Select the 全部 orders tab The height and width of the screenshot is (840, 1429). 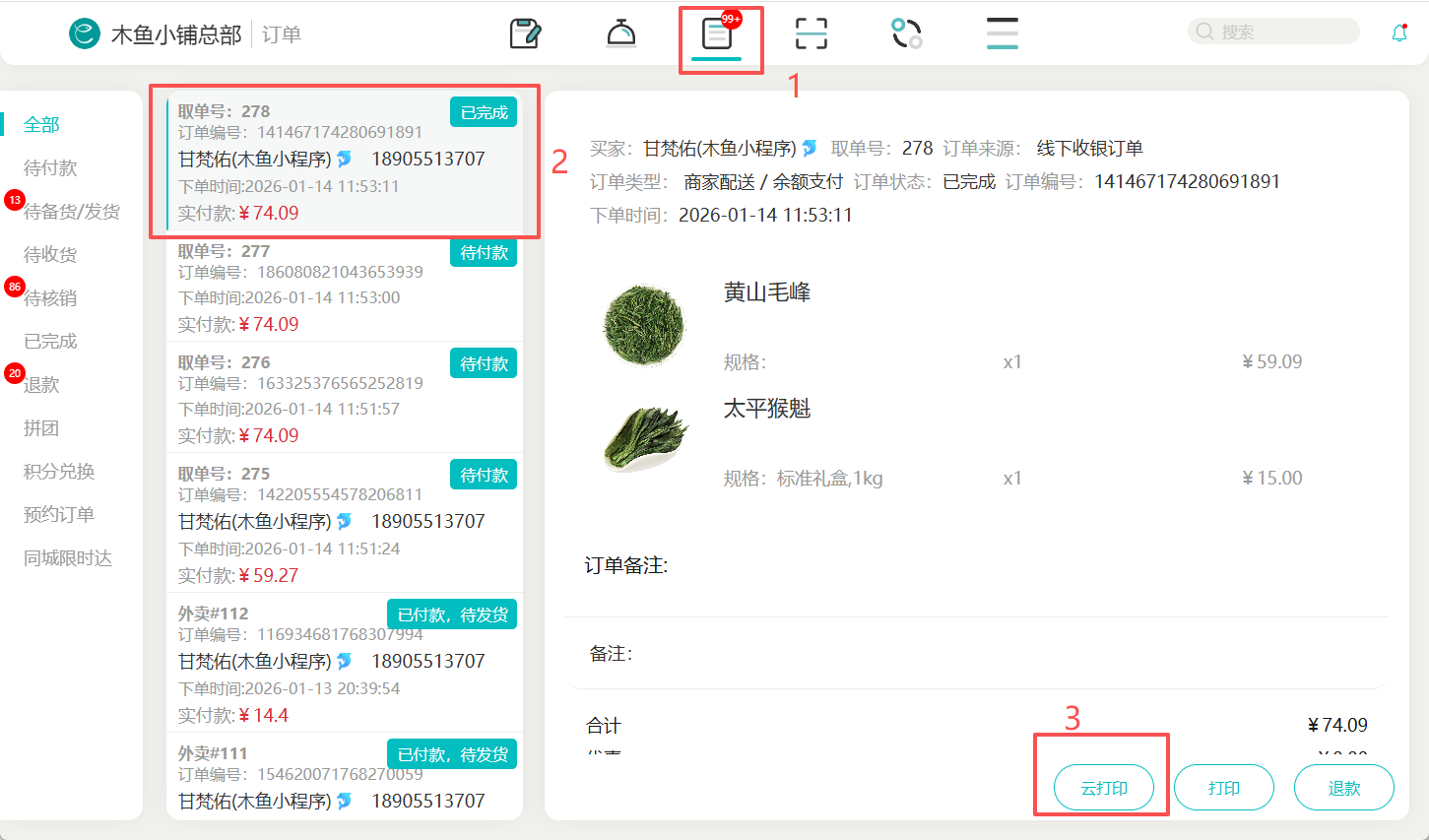coord(41,125)
